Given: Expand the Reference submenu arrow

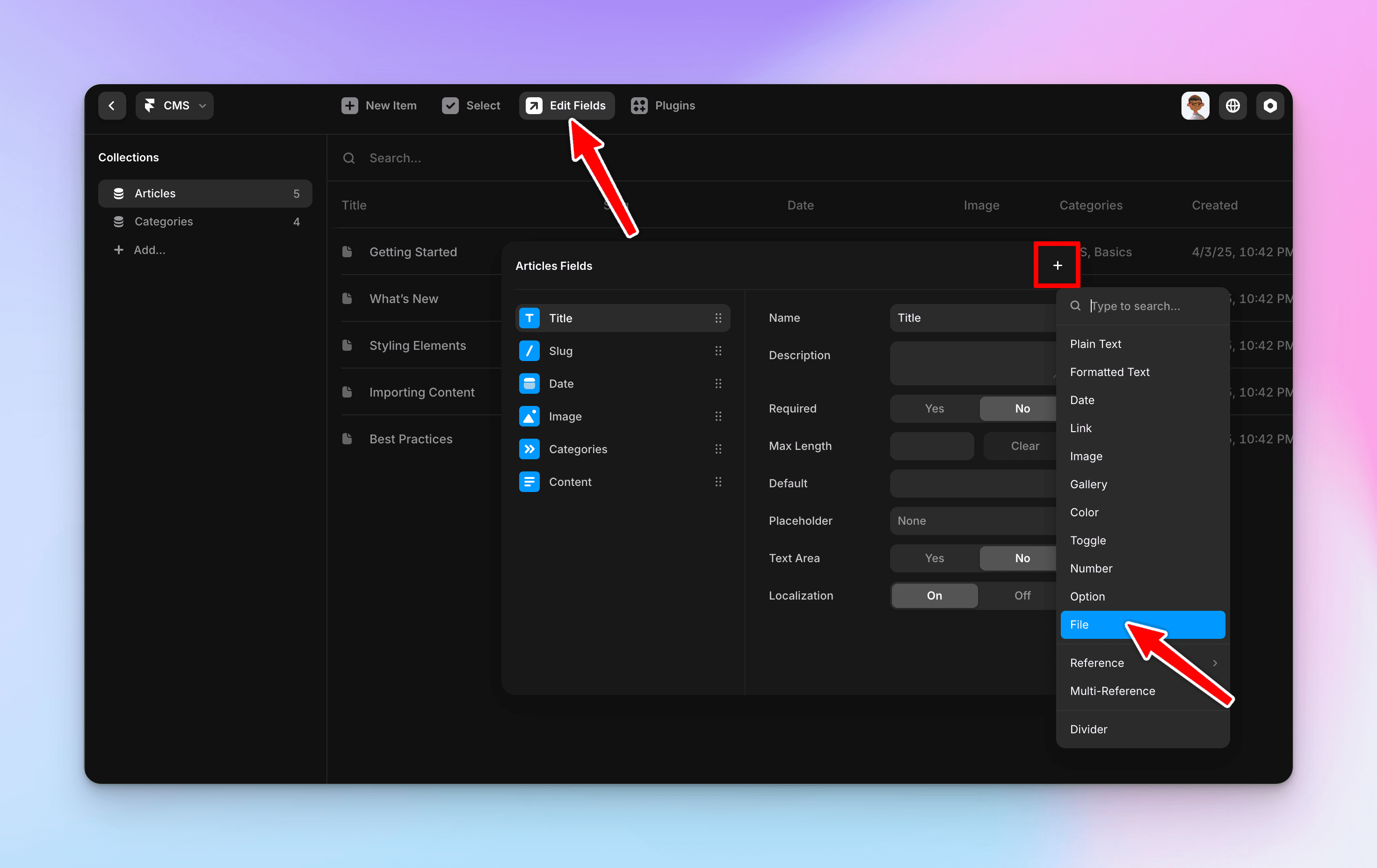Looking at the screenshot, I should point(1215,663).
